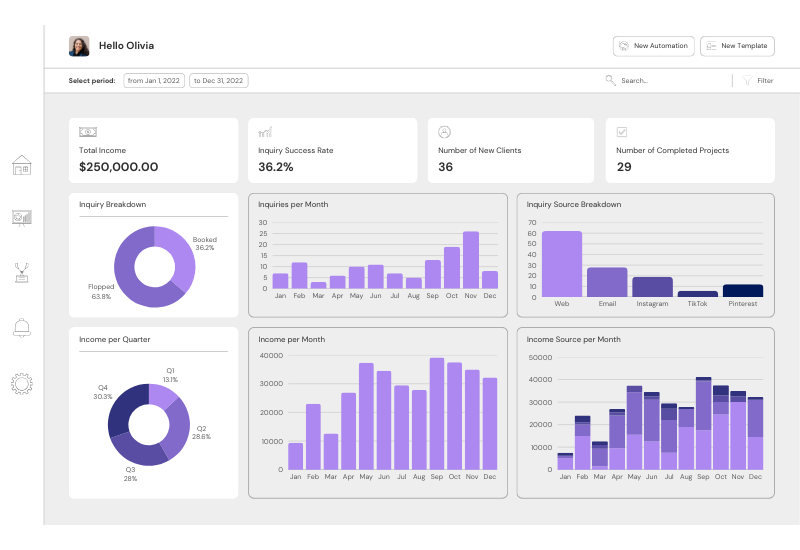Click the filter funnel icon
Image resolution: width=800 pixels, height=550 pixels.
point(747,80)
